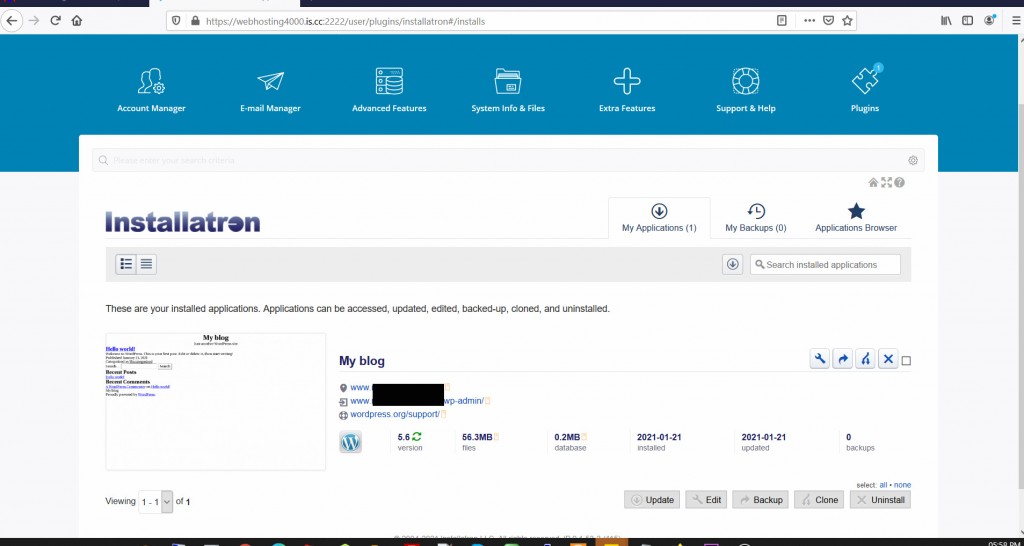Image resolution: width=1024 pixels, height=546 pixels.
Task: Open the Support & Help lifebuoy icon
Action: click(745, 82)
